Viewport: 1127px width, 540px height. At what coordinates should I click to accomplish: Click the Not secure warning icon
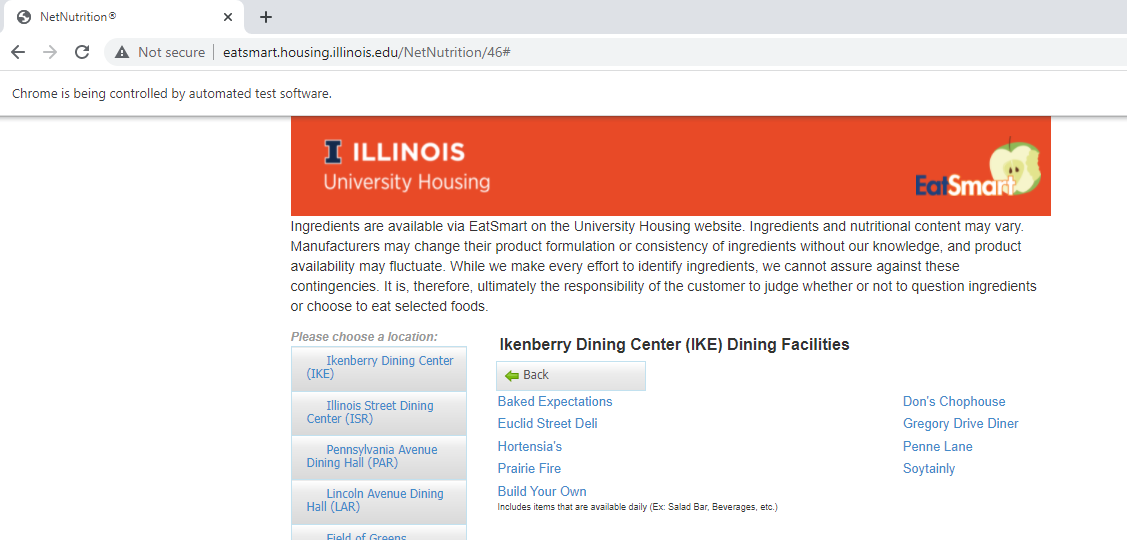point(122,52)
